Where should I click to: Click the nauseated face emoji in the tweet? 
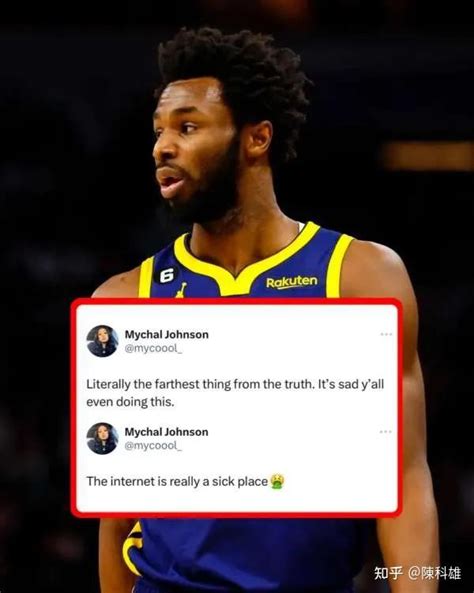tap(277, 481)
